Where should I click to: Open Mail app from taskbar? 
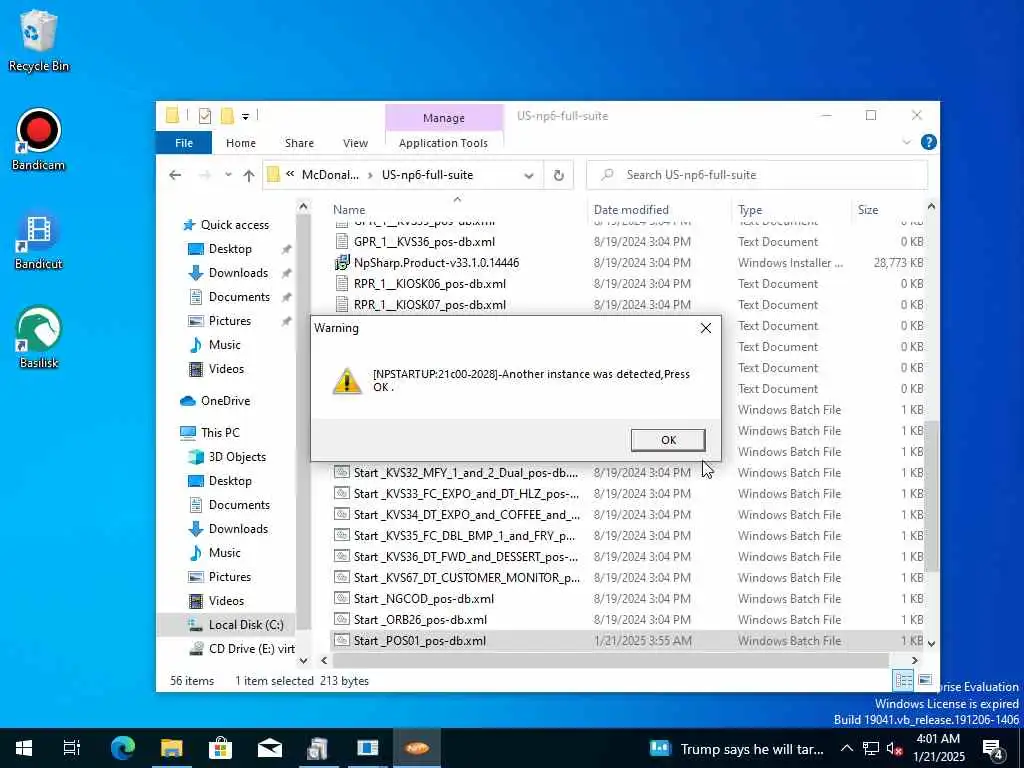pos(270,748)
